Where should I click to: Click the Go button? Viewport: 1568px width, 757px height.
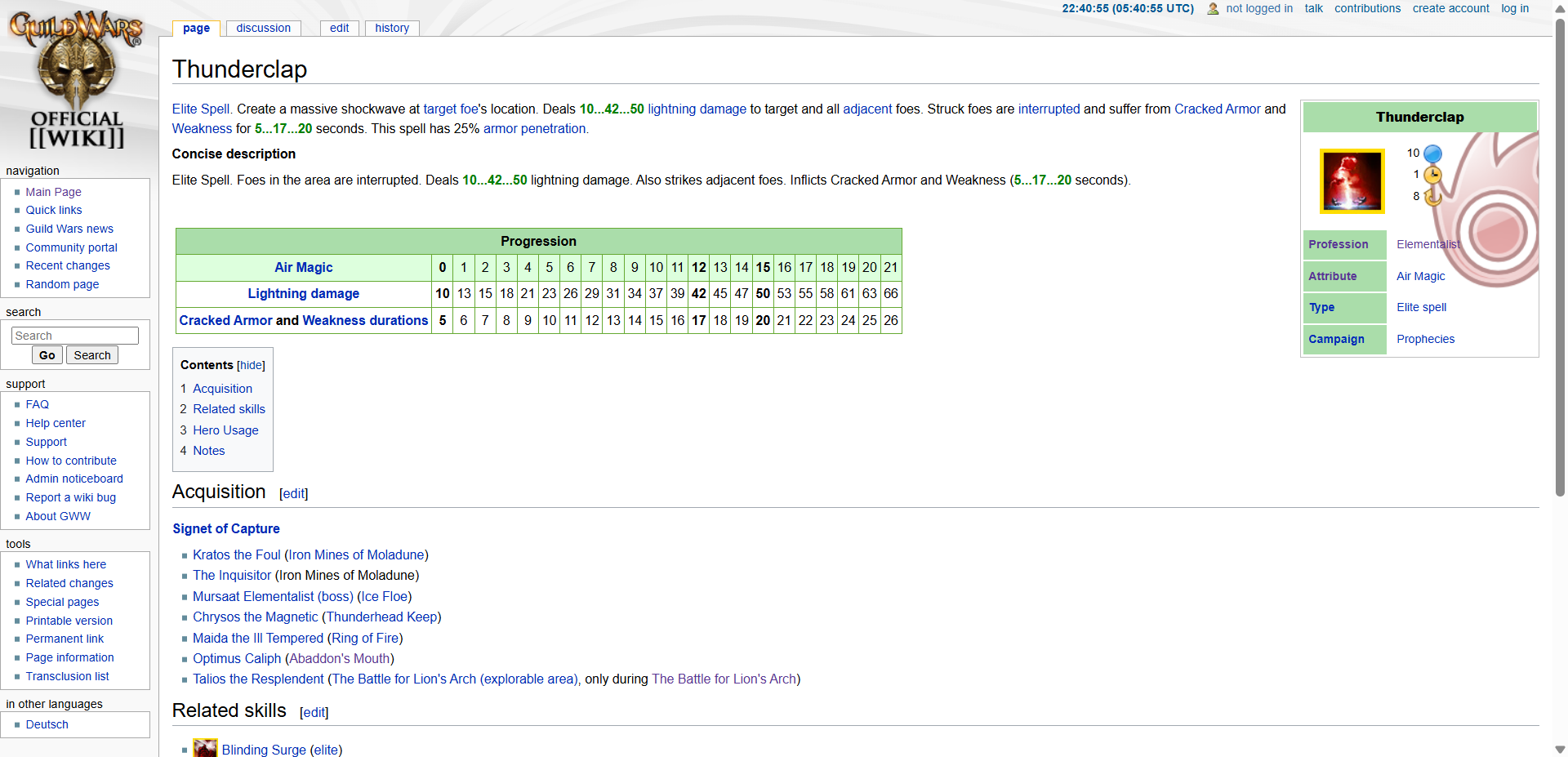coord(47,355)
